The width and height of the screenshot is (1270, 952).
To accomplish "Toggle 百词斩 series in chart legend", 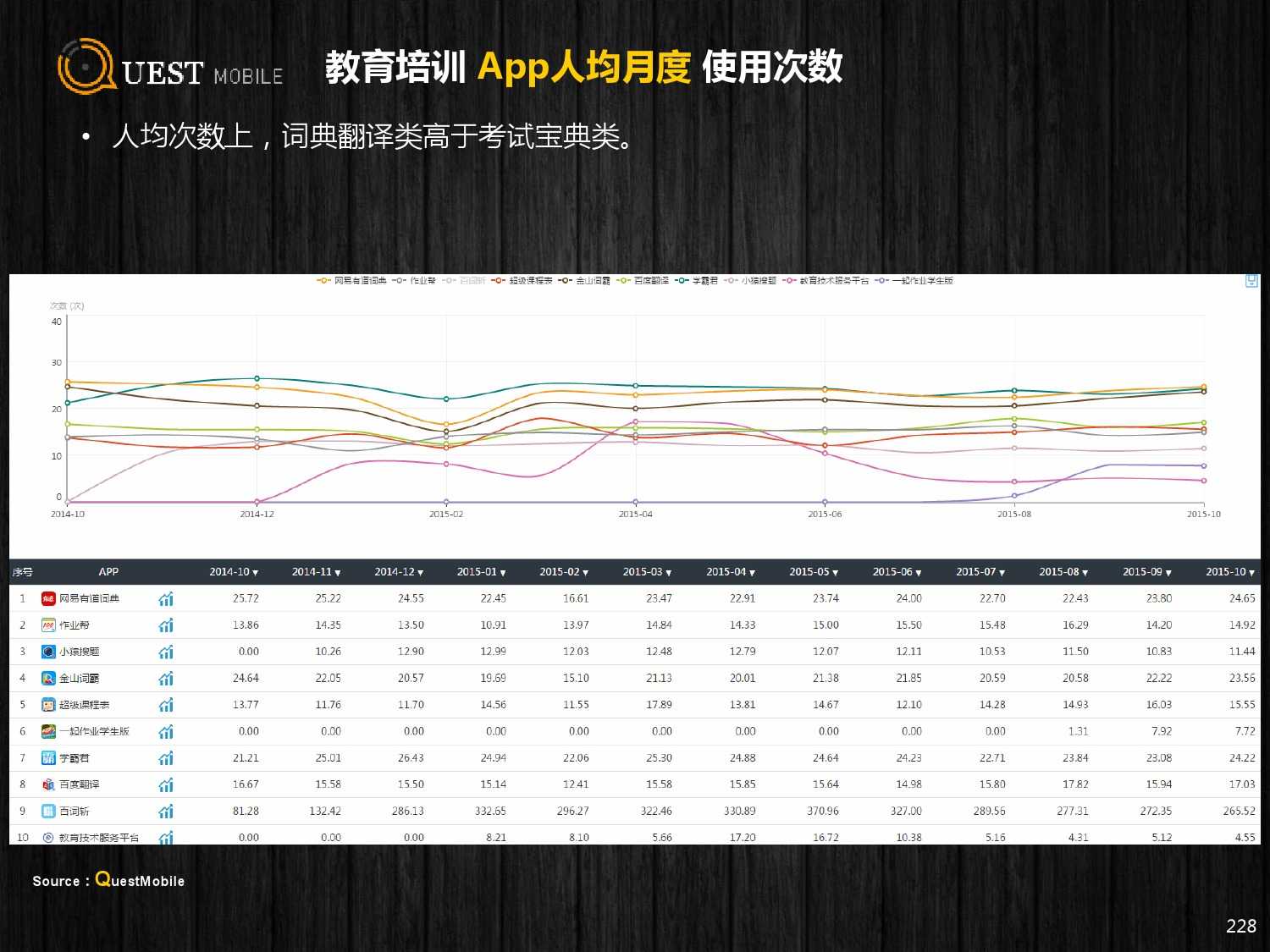I will tap(464, 281).
